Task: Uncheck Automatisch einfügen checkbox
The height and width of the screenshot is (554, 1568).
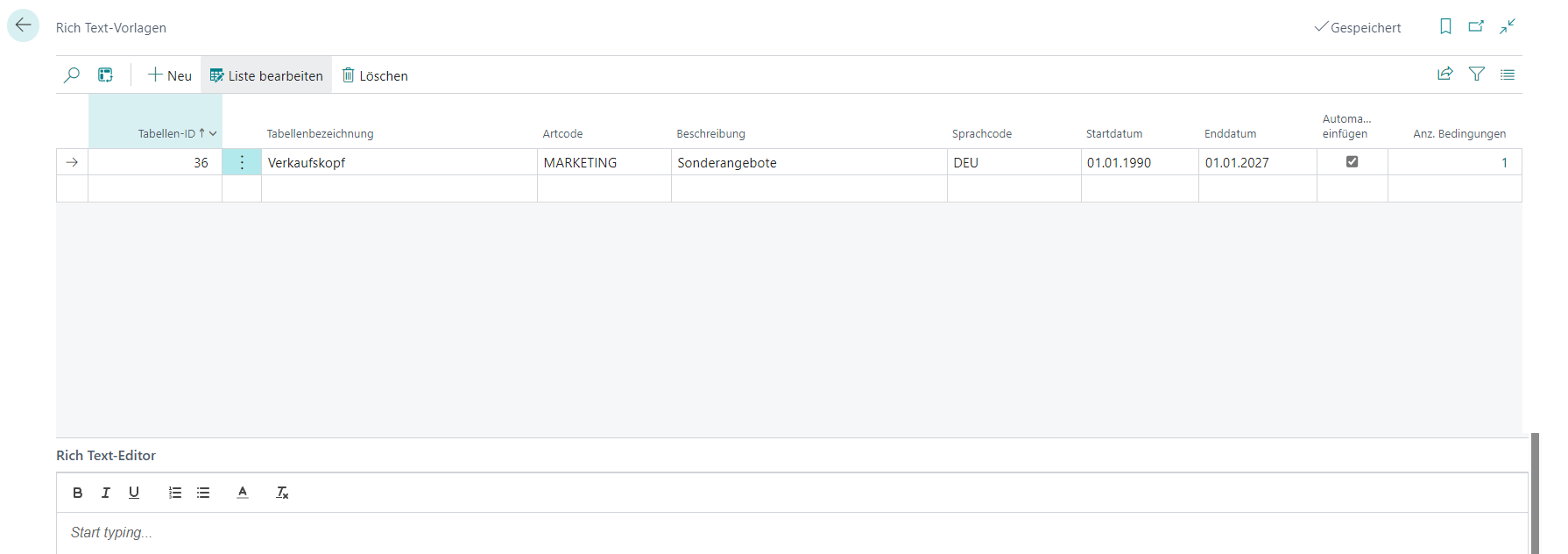Action: (1352, 161)
